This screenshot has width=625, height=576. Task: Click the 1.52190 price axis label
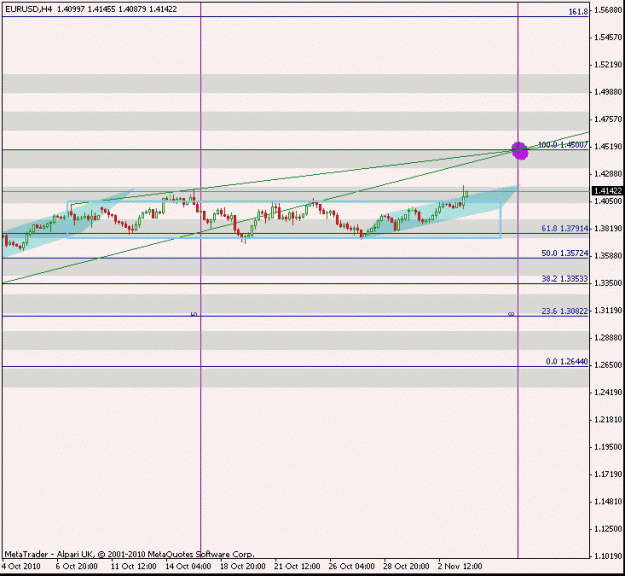pyautogui.click(x=608, y=65)
